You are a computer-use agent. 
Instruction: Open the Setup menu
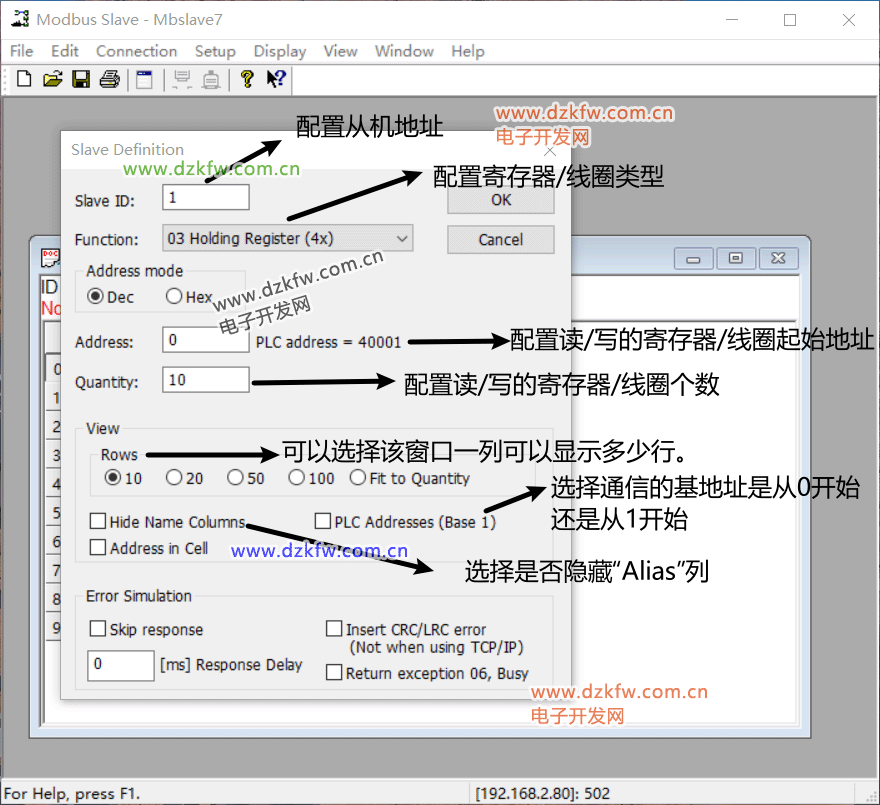tap(215, 51)
